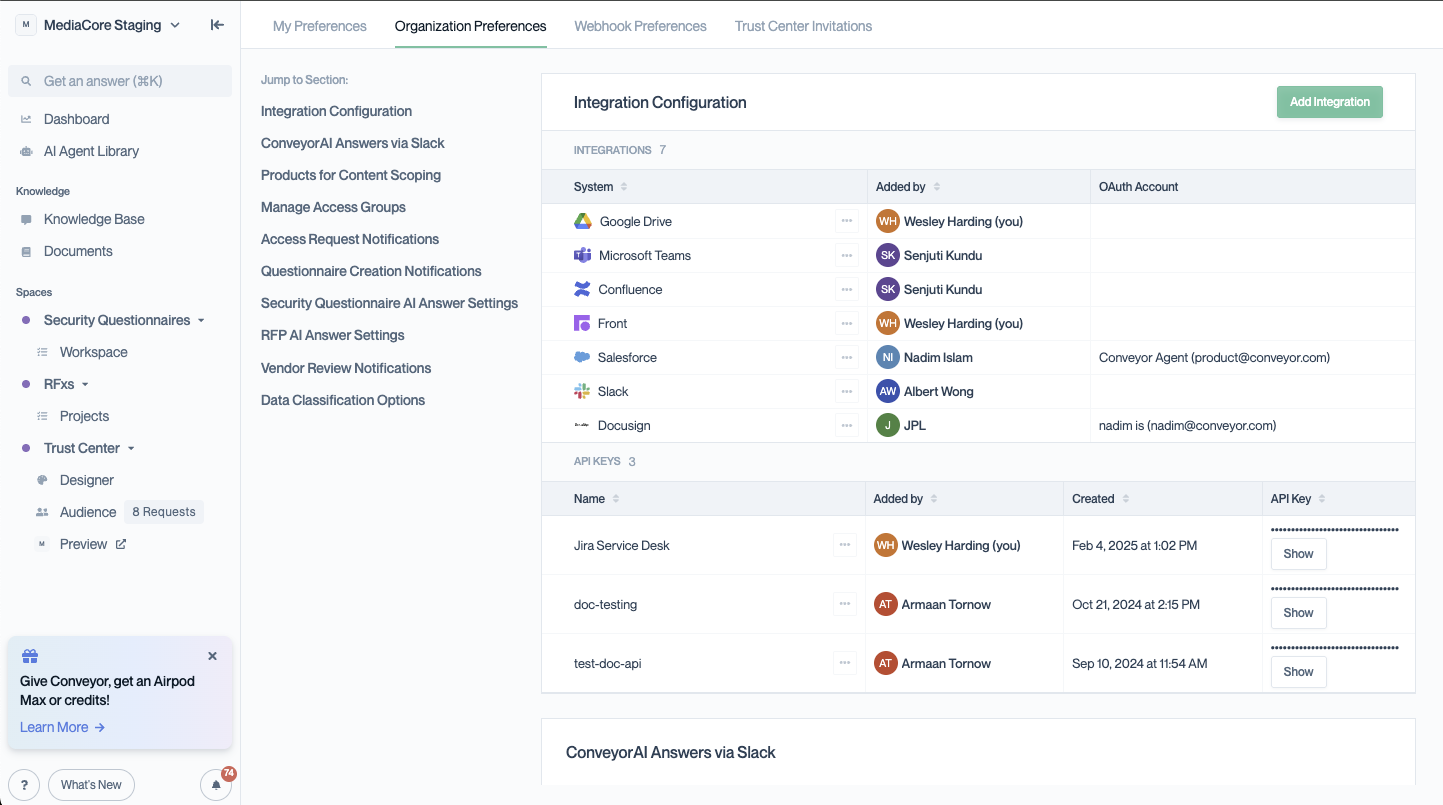Show the doc-testing API key
Screen dimensions: 1443x805
[1298, 613]
